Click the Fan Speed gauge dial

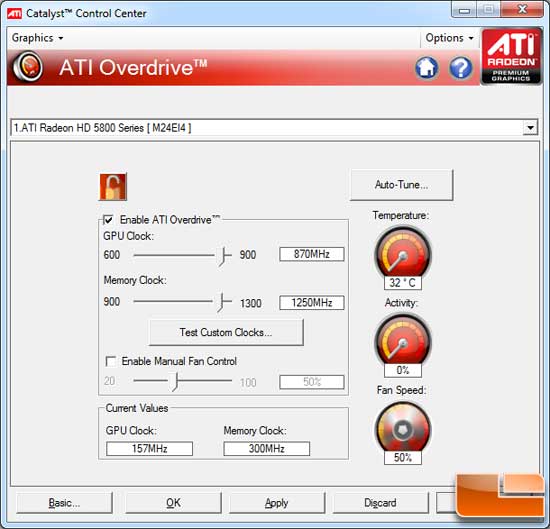tap(403, 427)
